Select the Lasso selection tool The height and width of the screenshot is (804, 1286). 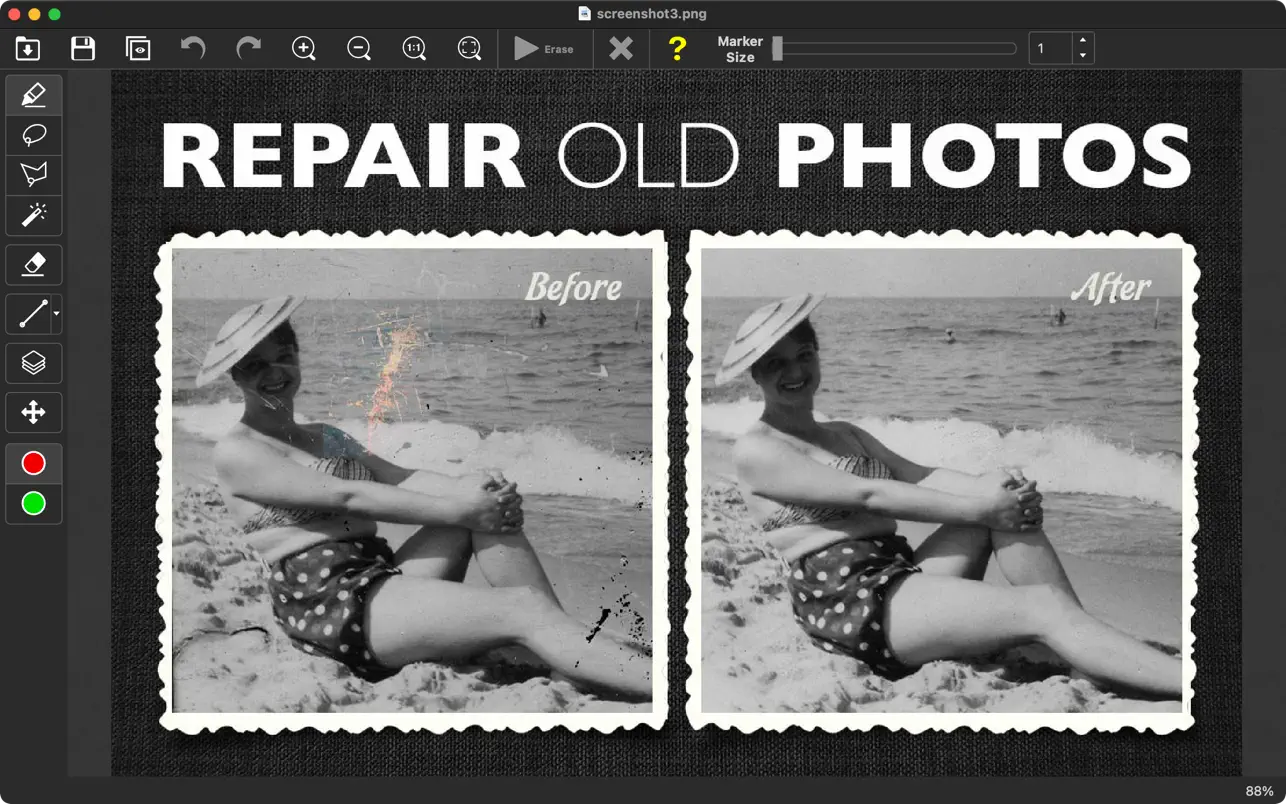click(34, 136)
